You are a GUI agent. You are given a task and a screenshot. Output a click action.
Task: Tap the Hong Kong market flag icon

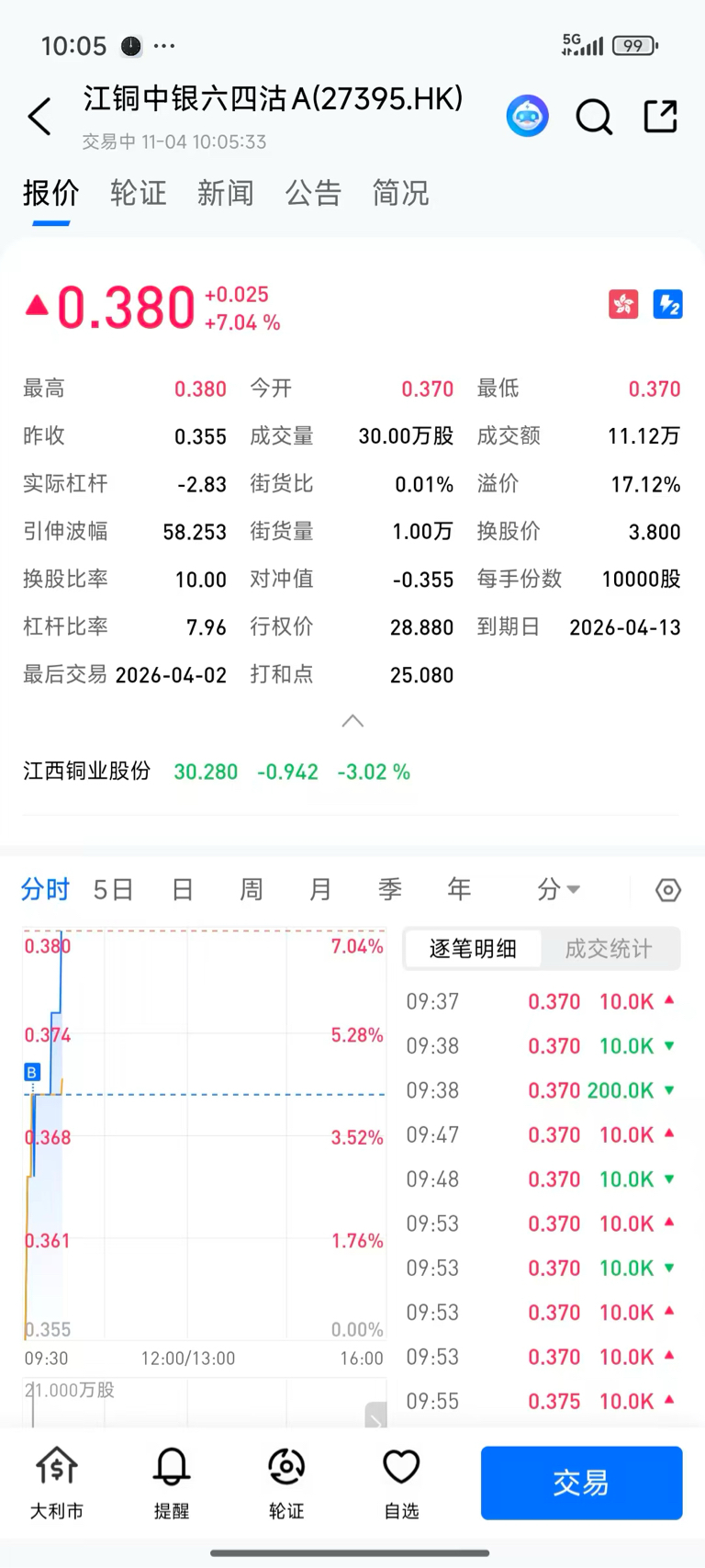tap(623, 304)
